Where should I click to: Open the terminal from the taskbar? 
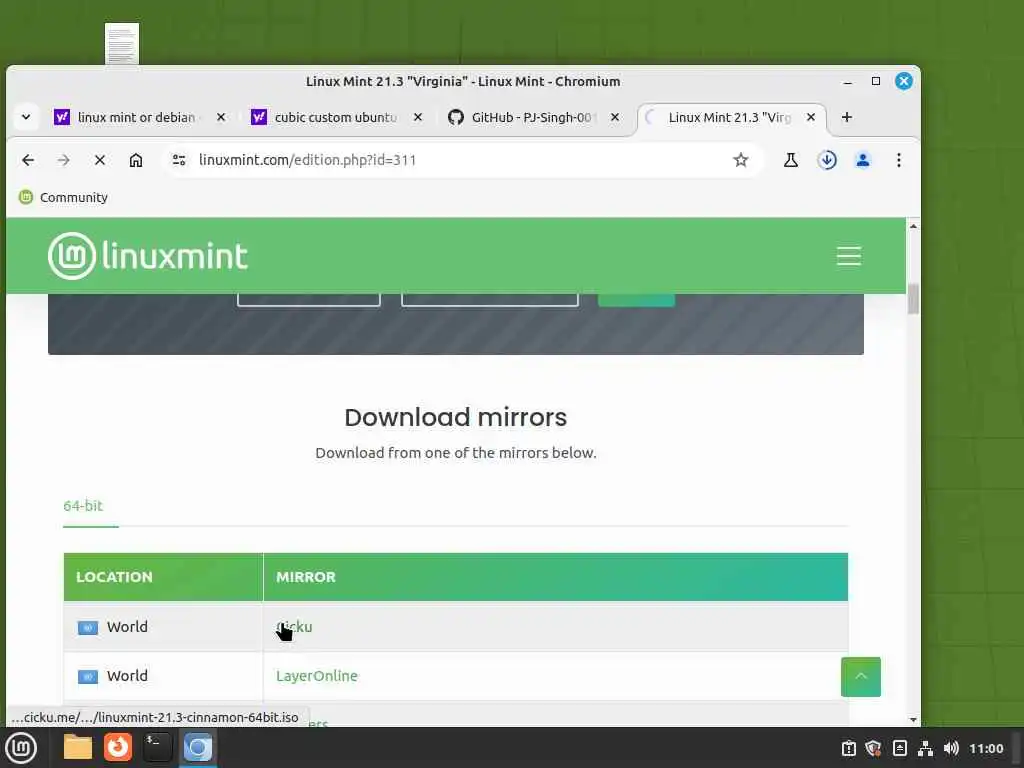(157, 748)
